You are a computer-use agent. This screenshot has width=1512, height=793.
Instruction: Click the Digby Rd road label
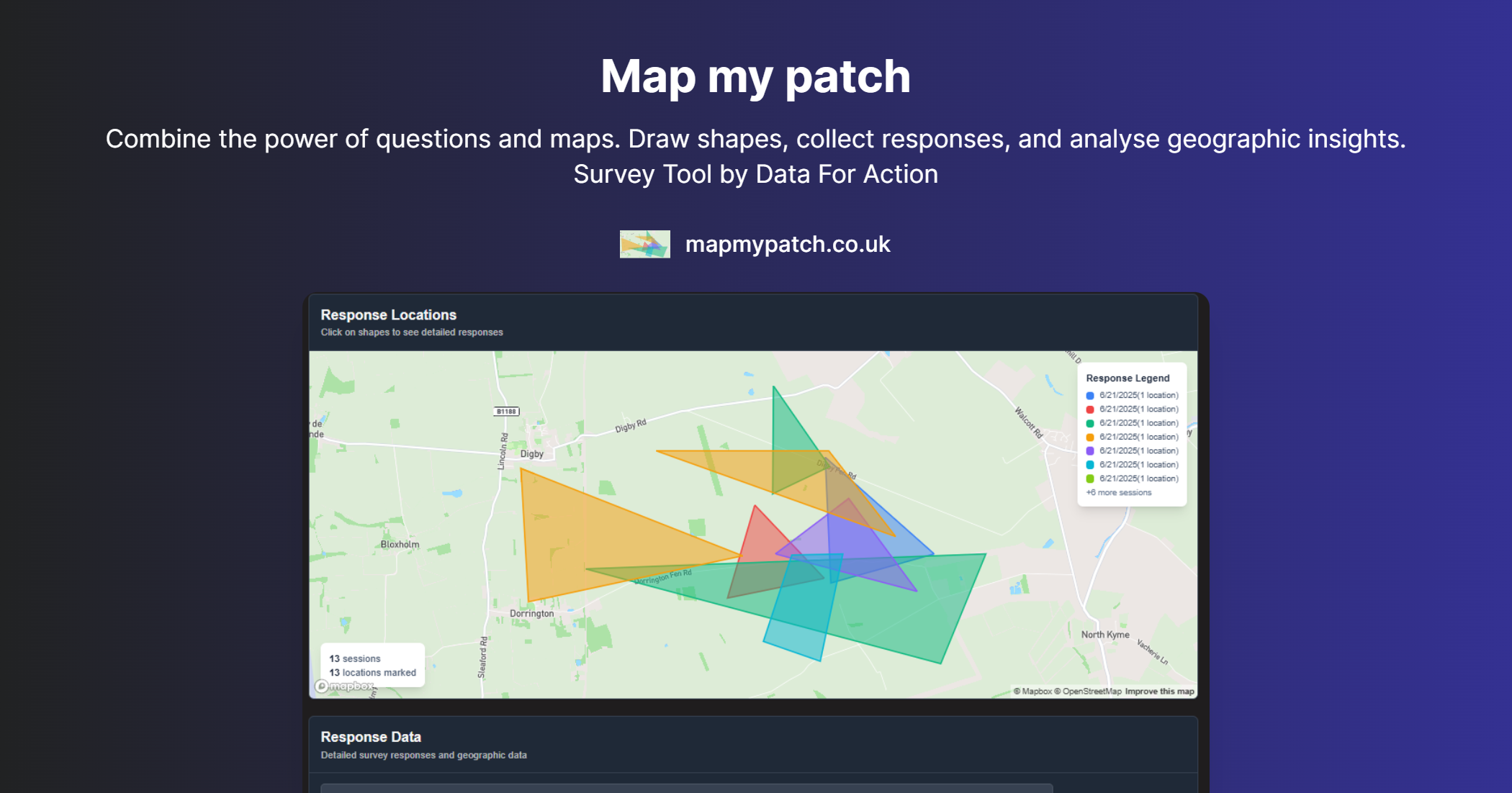click(631, 426)
